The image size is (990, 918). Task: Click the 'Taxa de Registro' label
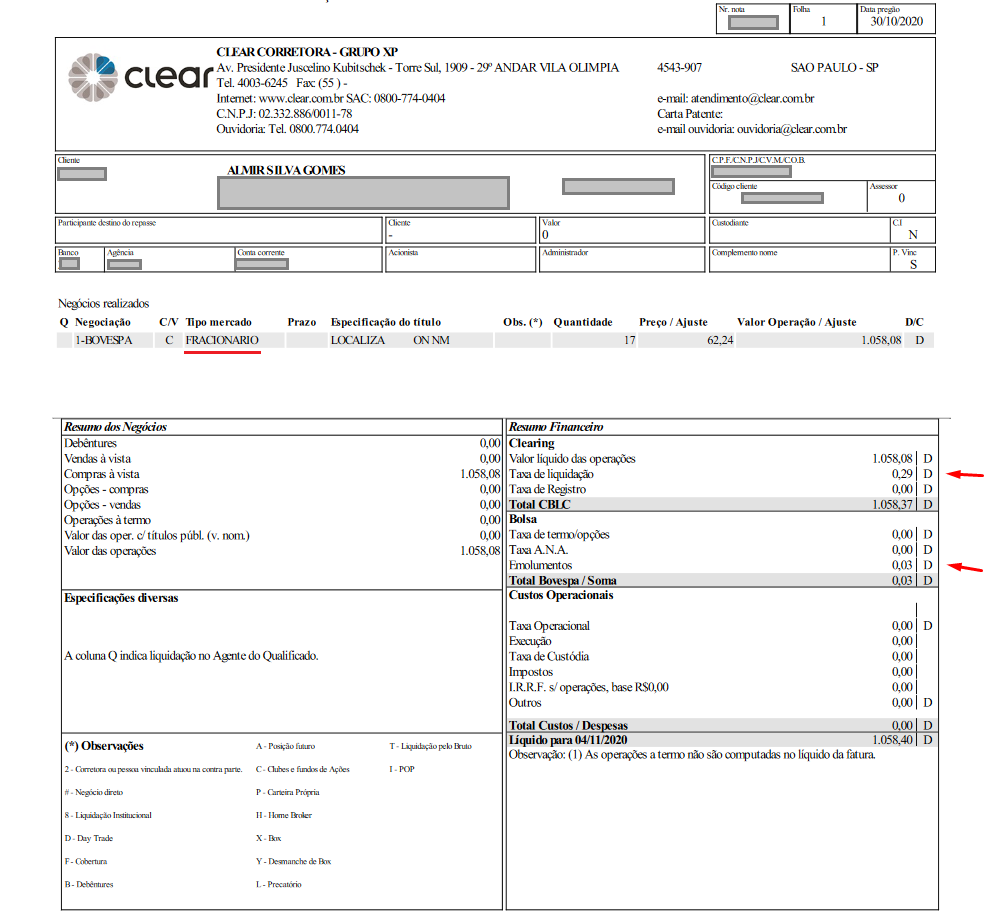(547, 489)
